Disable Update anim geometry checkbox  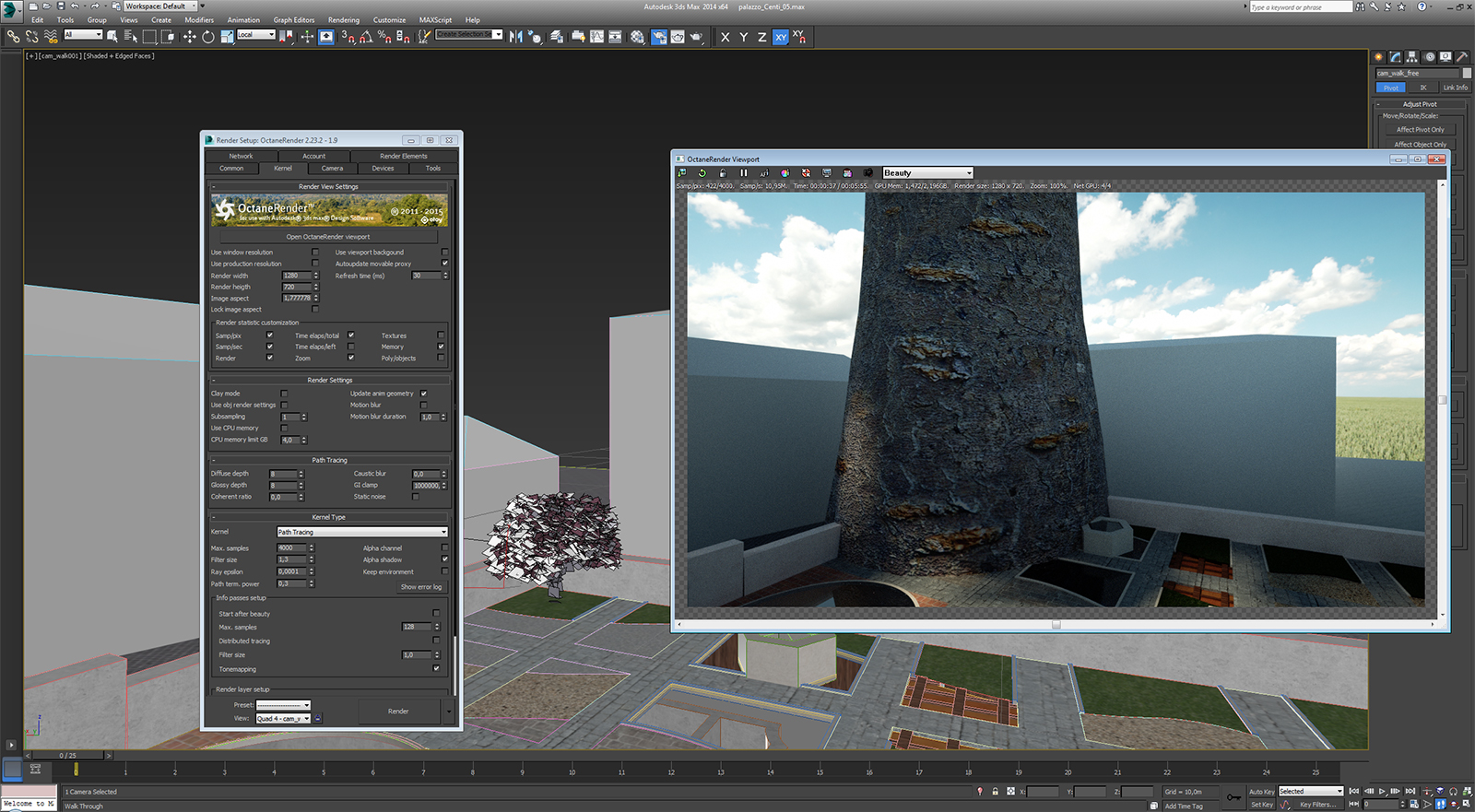424,394
